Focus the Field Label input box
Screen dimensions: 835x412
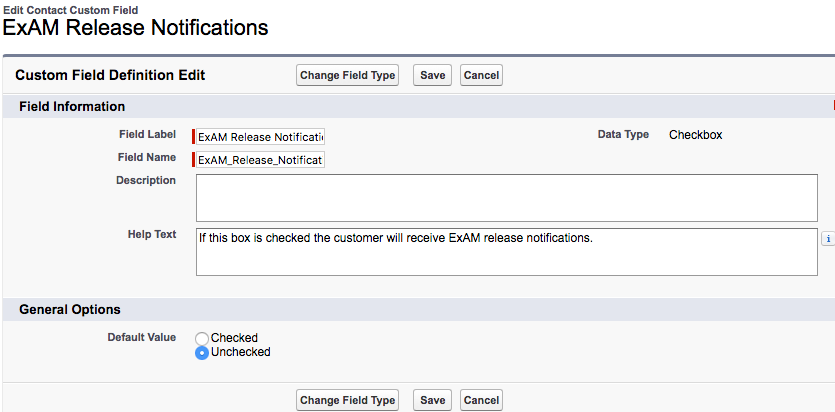click(260, 137)
